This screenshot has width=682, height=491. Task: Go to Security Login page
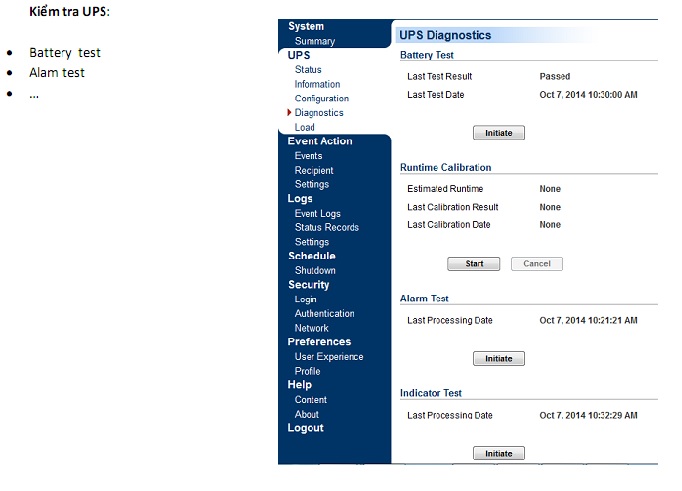(x=305, y=299)
